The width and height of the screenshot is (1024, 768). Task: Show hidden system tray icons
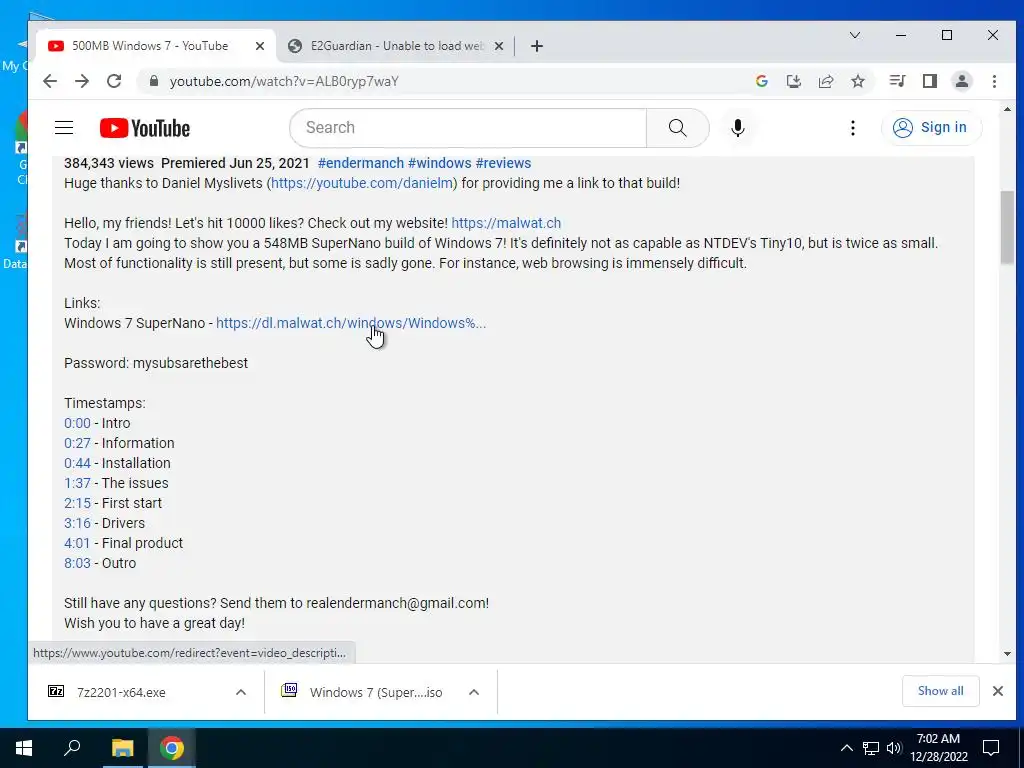(846, 748)
